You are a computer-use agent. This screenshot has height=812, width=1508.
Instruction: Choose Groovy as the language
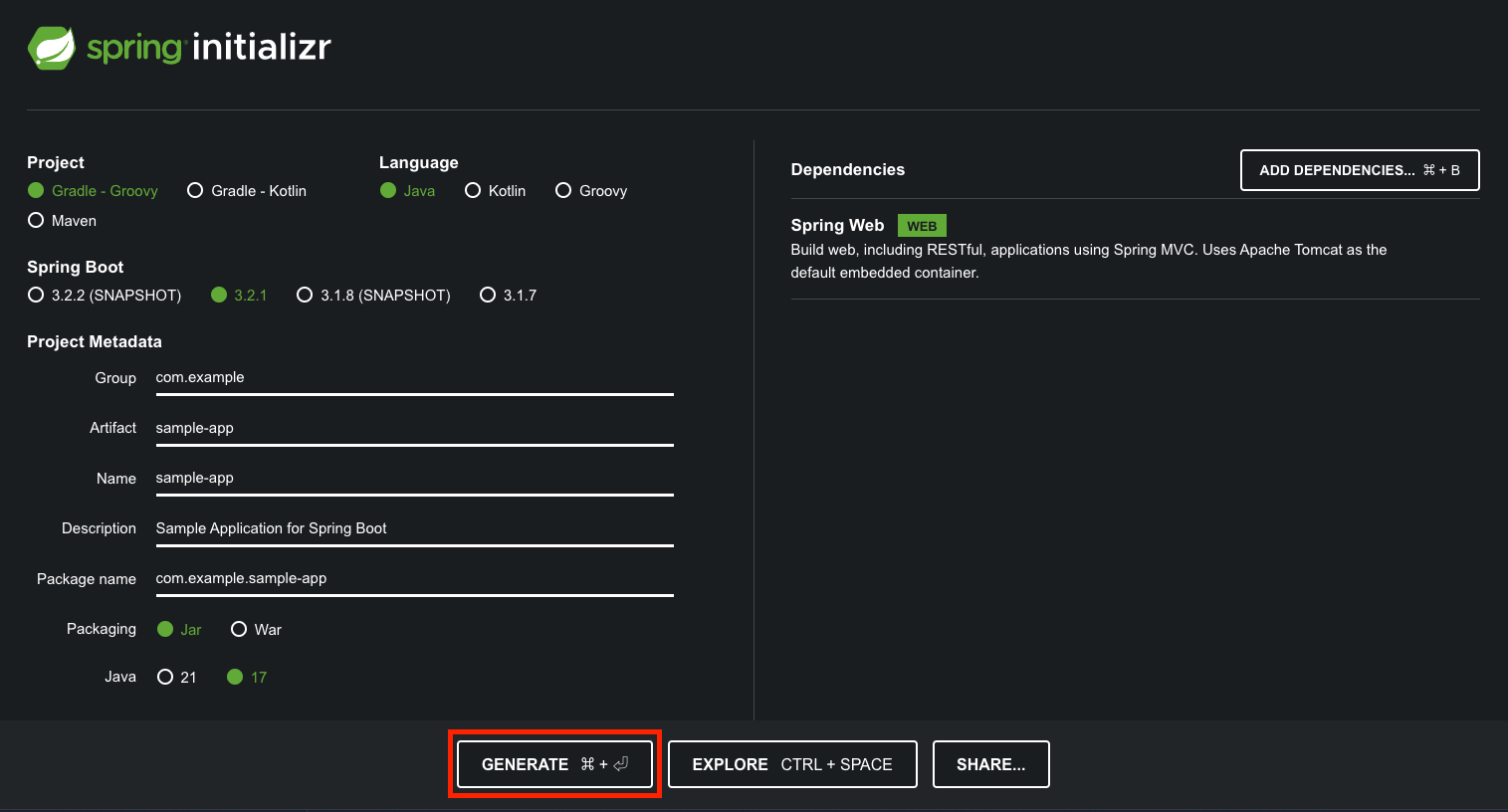point(563,190)
